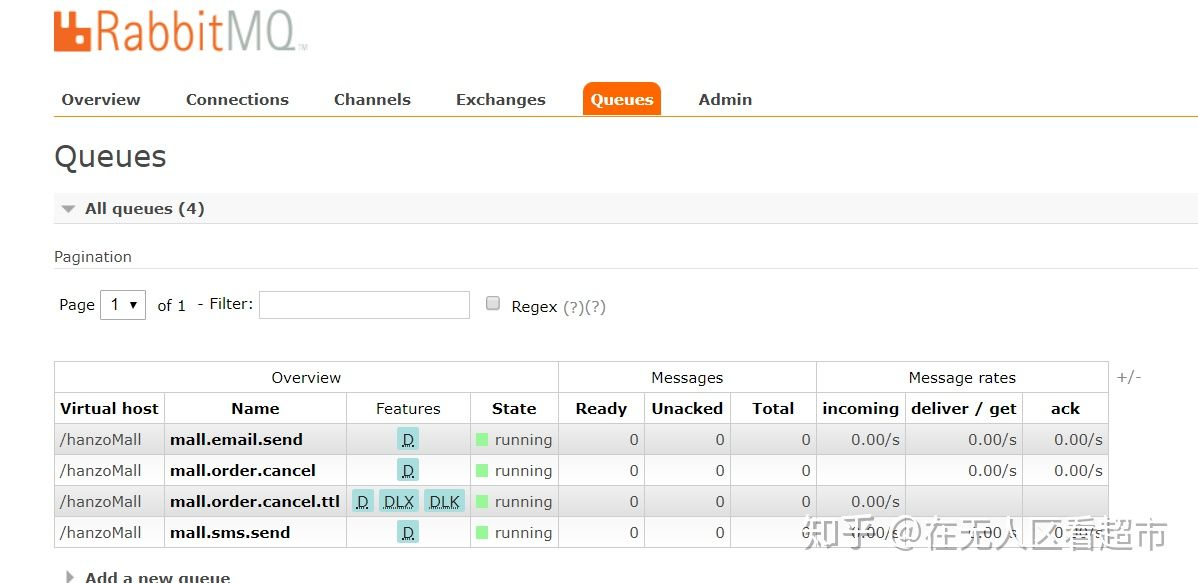Go to the Channels tab
Viewport: 1198px width, 583px height.
[372, 99]
